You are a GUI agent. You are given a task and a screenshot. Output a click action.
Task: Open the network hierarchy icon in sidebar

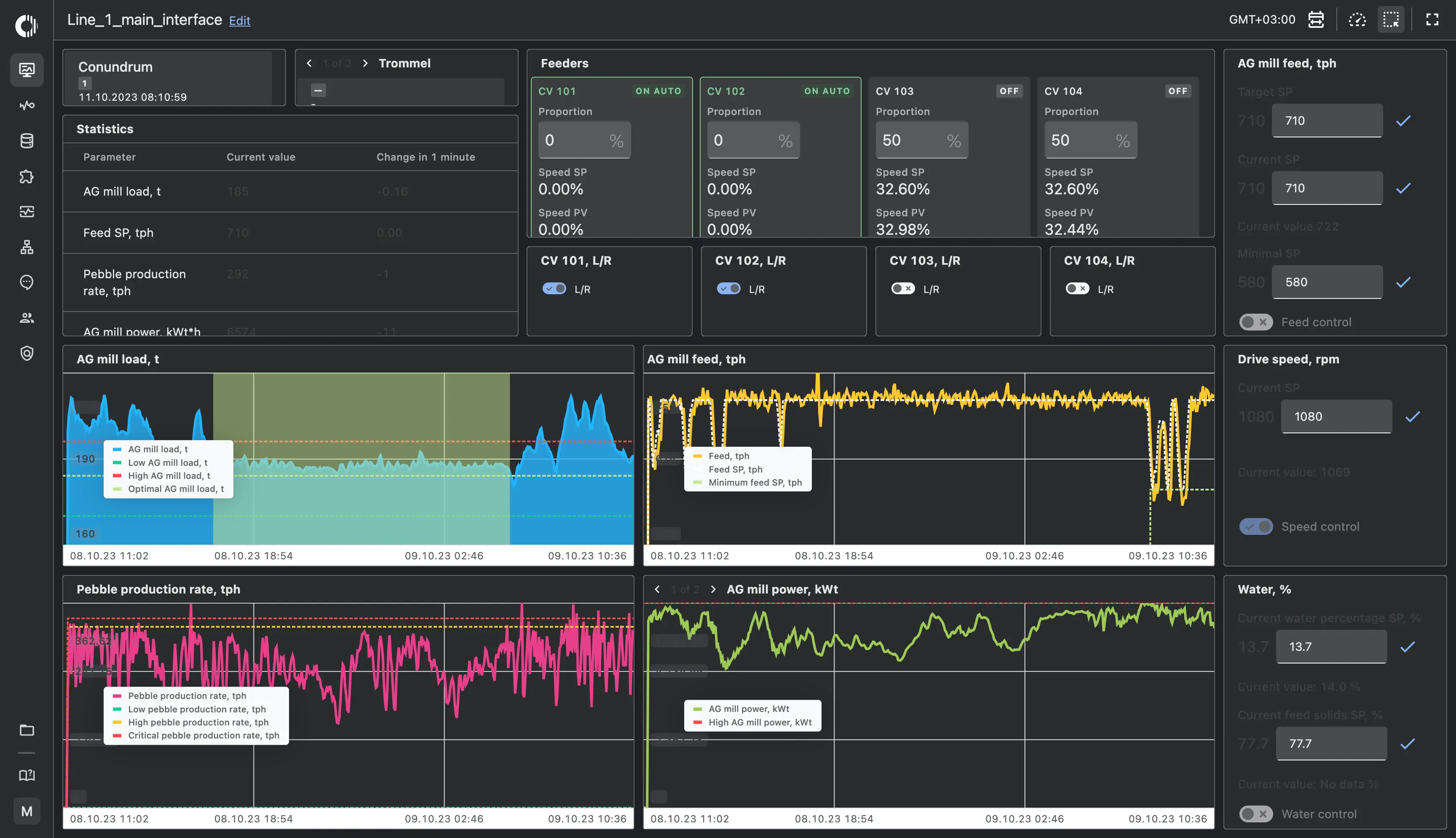tap(27, 247)
